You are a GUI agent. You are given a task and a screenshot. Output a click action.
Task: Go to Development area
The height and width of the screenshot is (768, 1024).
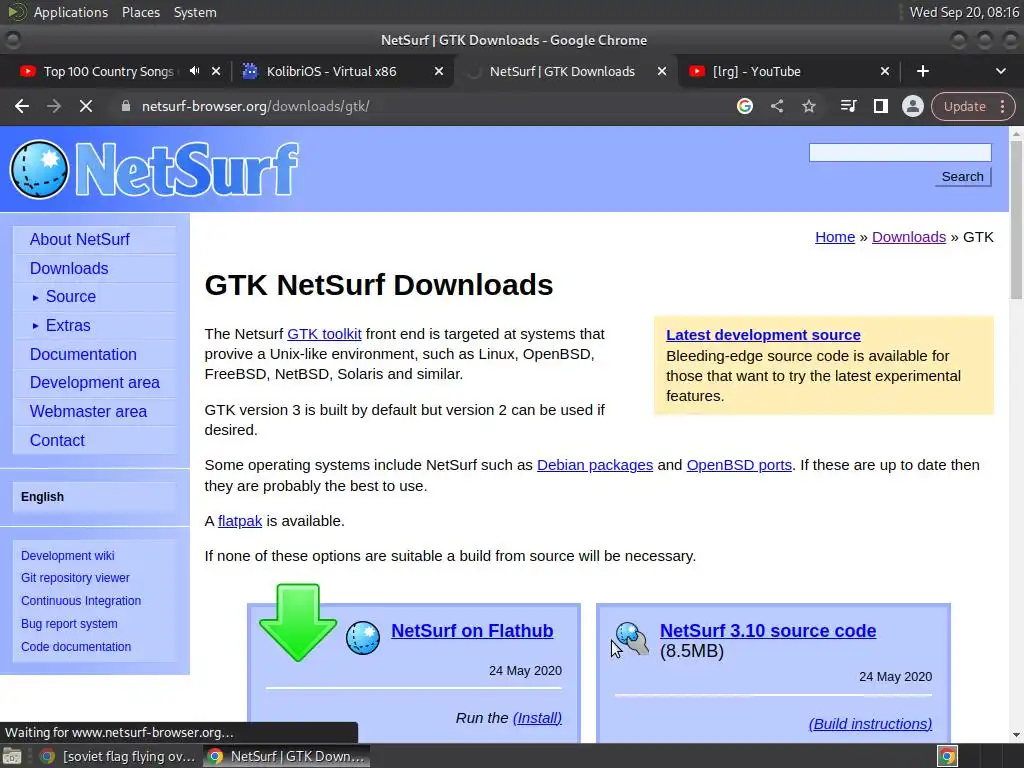tap(95, 383)
